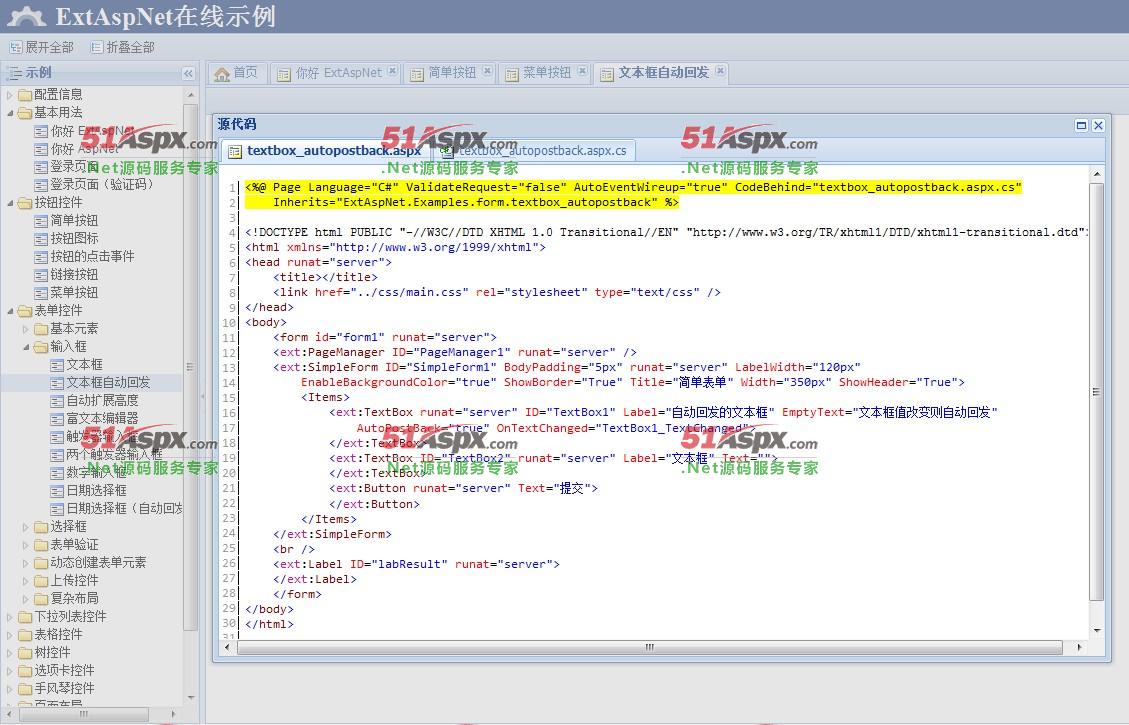Click the code area vertical scrollbar
Screen dimensions: 1129x725
pos(1096,390)
